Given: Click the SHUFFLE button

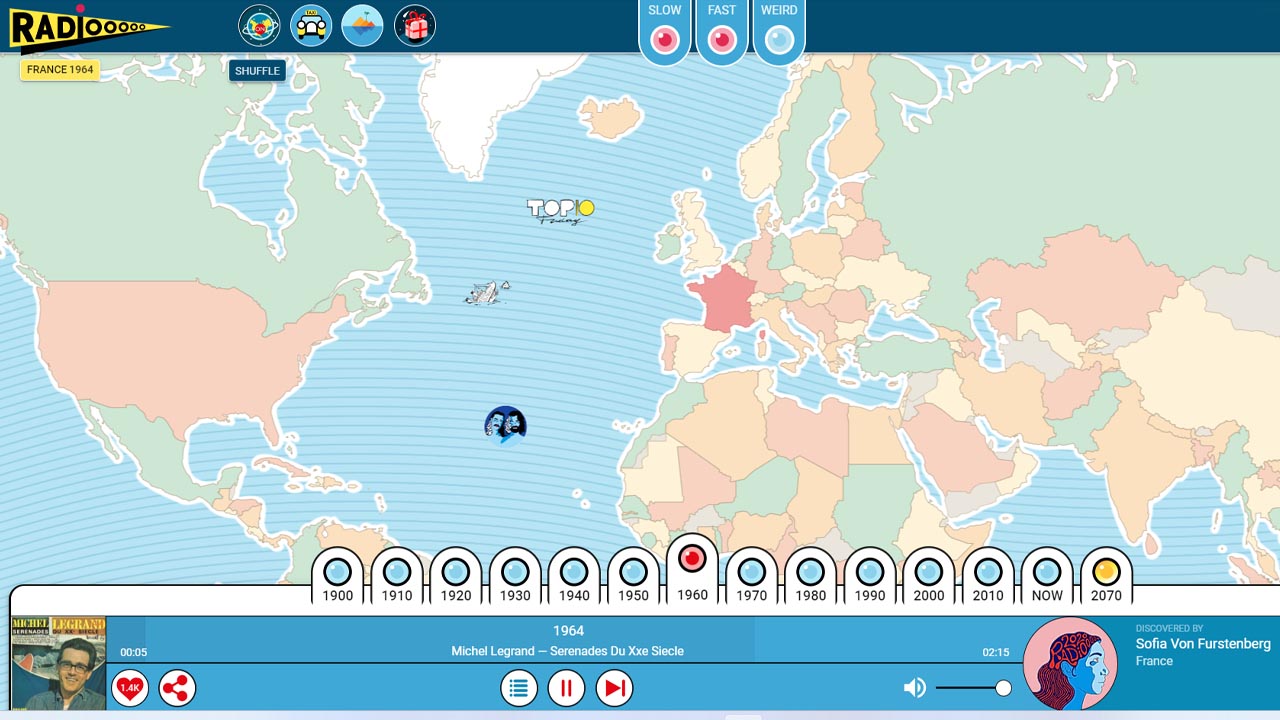Looking at the screenshot, I should (x=257, y=71).
